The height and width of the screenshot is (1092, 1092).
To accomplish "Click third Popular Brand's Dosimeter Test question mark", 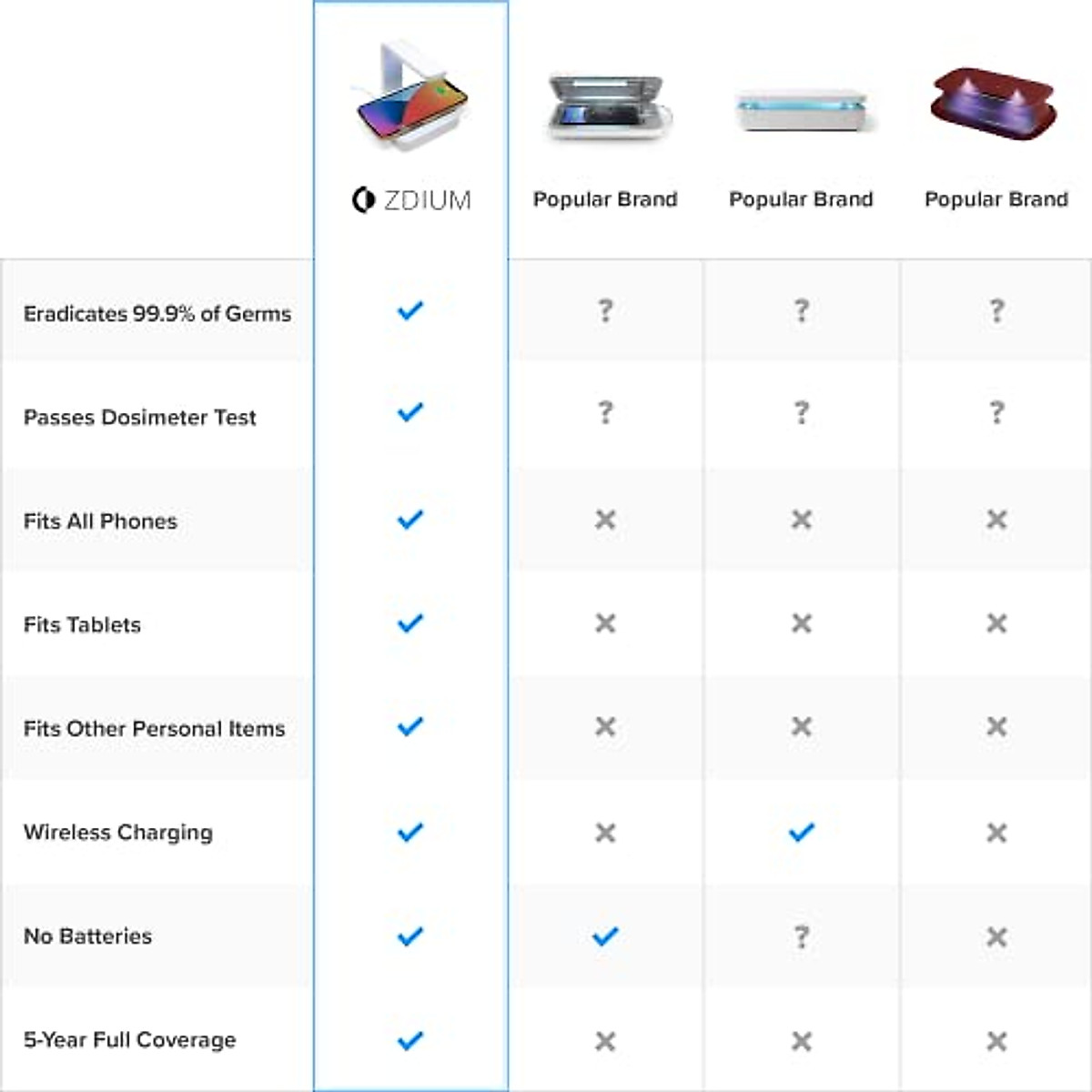I will pos(996,413).
